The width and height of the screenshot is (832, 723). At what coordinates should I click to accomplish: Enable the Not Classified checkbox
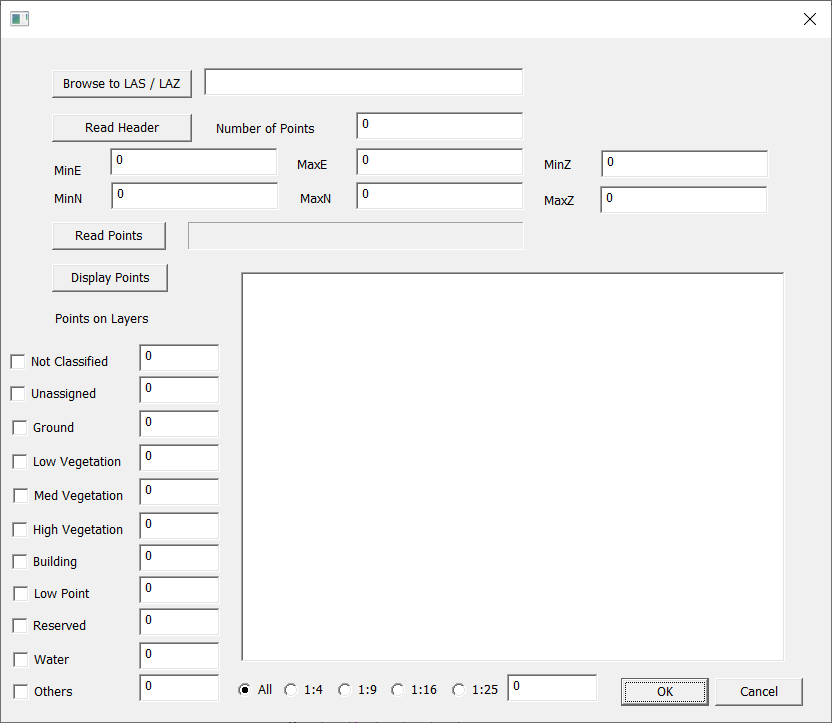tap(18, 362)
